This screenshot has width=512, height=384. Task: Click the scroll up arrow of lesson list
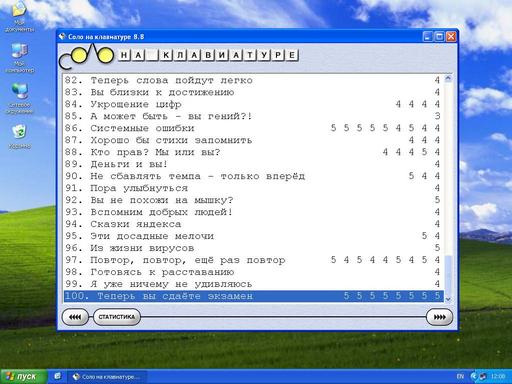point(448,79)
